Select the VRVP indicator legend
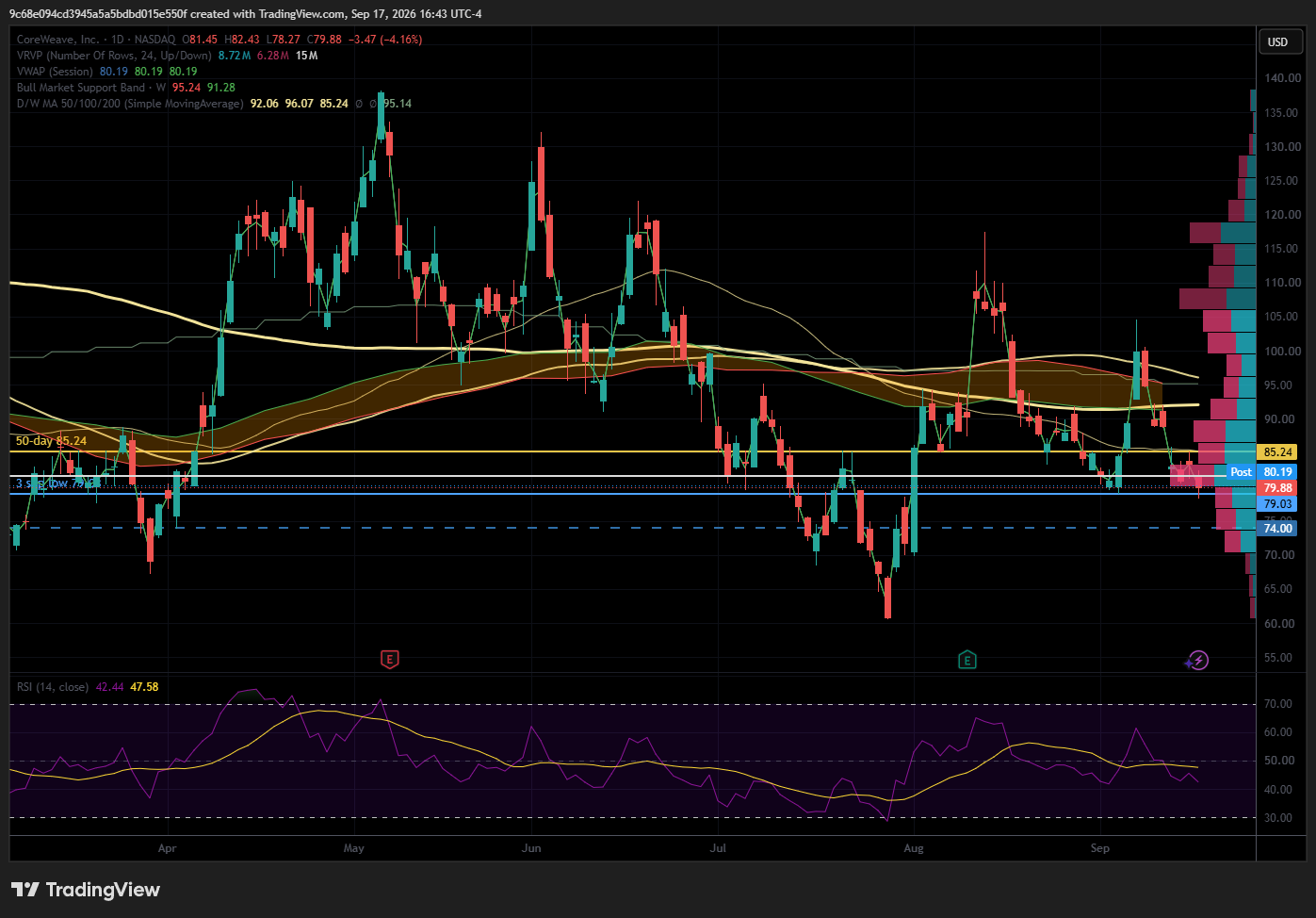Screen dimensions: 1316x918 pyautogui.click(x=114, y=56)
